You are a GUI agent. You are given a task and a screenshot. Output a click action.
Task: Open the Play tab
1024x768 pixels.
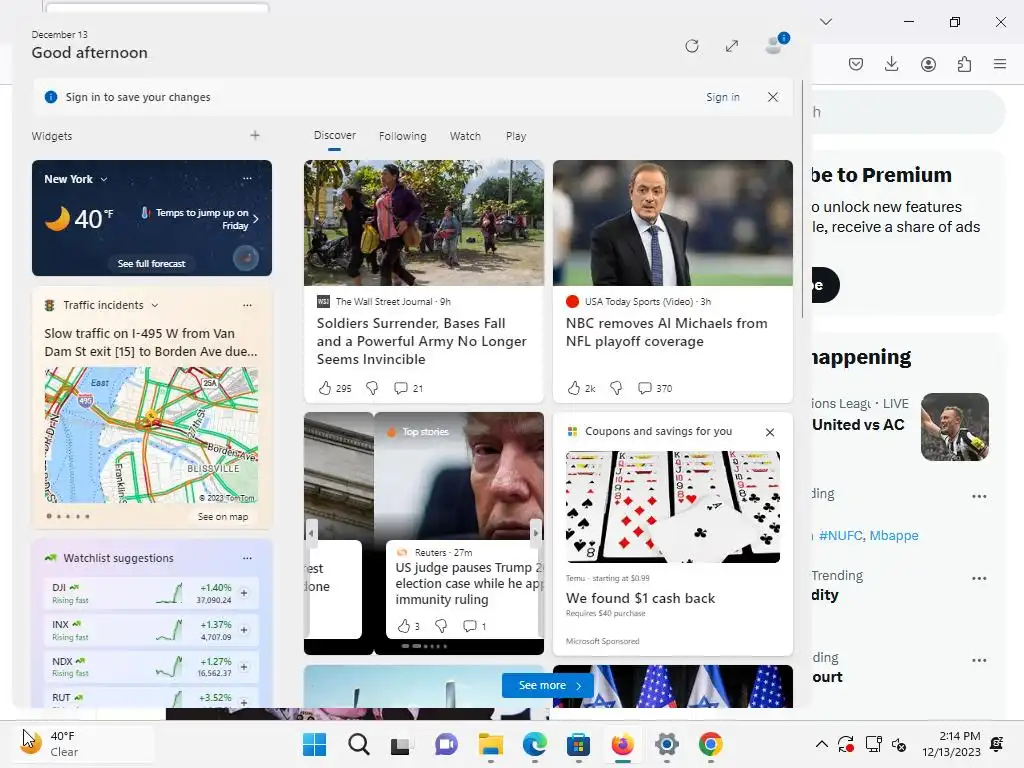(515, 136)
